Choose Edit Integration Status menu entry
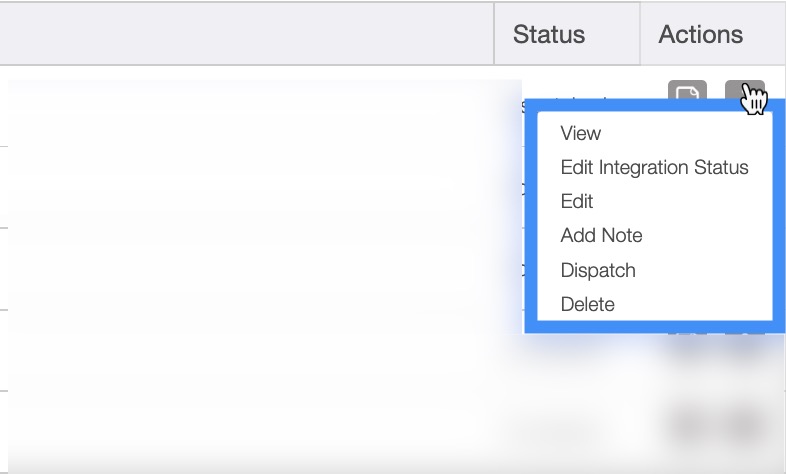786x474 pixels. (654, 167)
